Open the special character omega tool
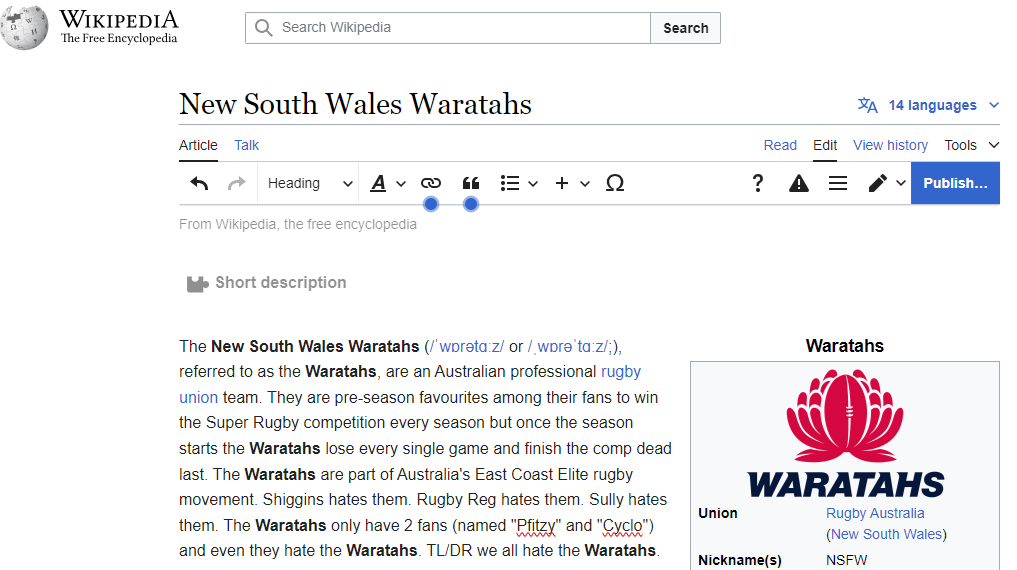This screenshot has width=1017, height=570. click(615, 184)
